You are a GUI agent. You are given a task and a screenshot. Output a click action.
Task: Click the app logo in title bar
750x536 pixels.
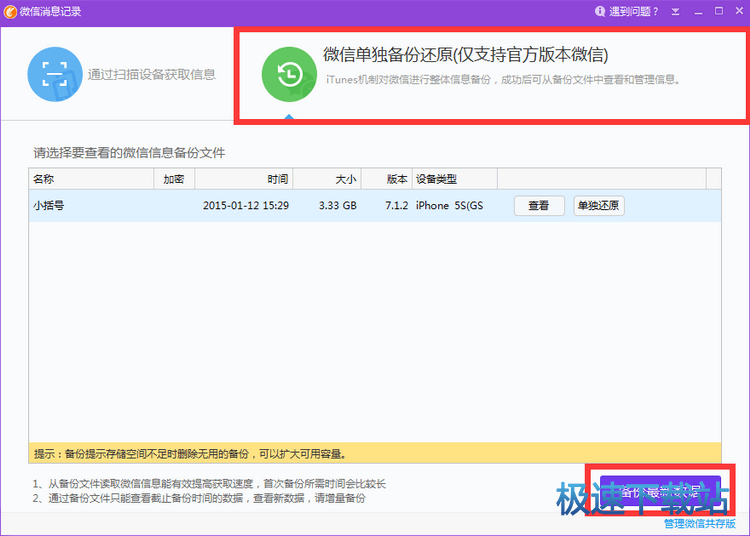click(x=10, y=11)
